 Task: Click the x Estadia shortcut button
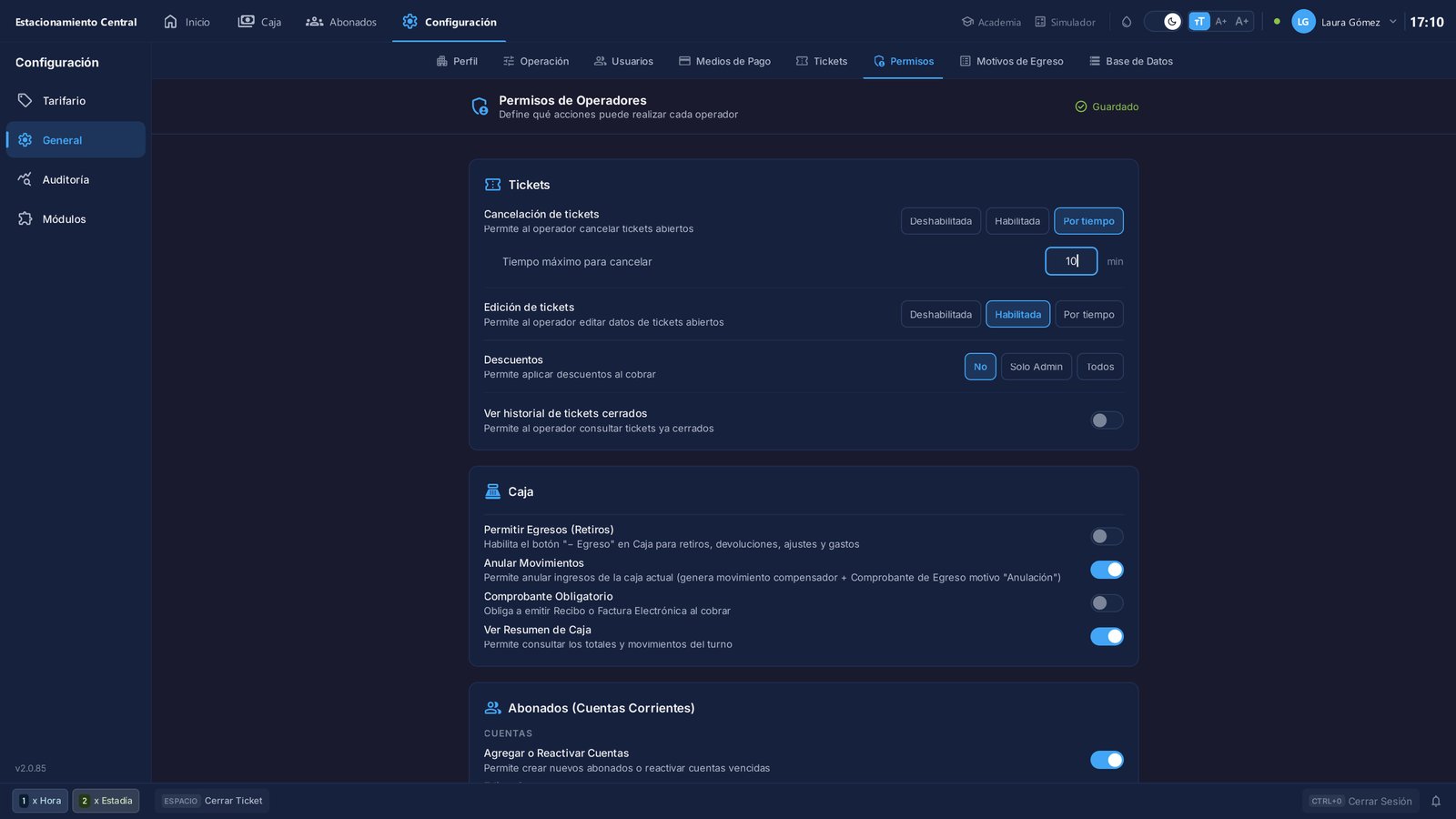(x=106, y=801)
